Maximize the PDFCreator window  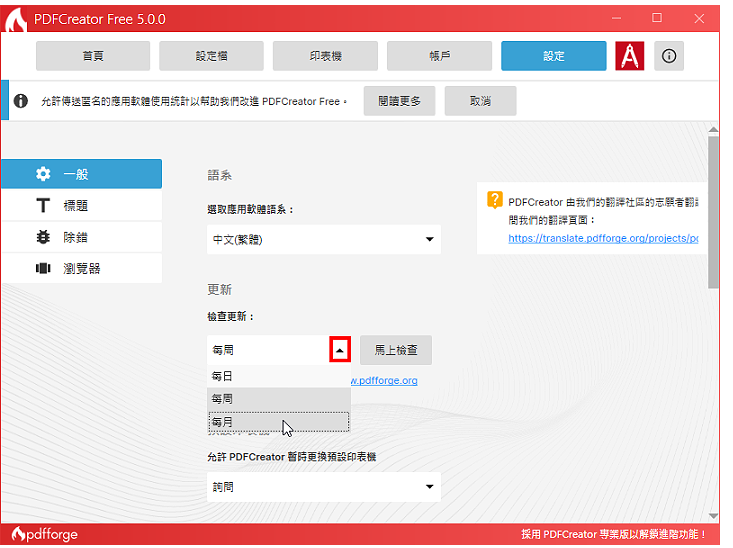point(657,18)
